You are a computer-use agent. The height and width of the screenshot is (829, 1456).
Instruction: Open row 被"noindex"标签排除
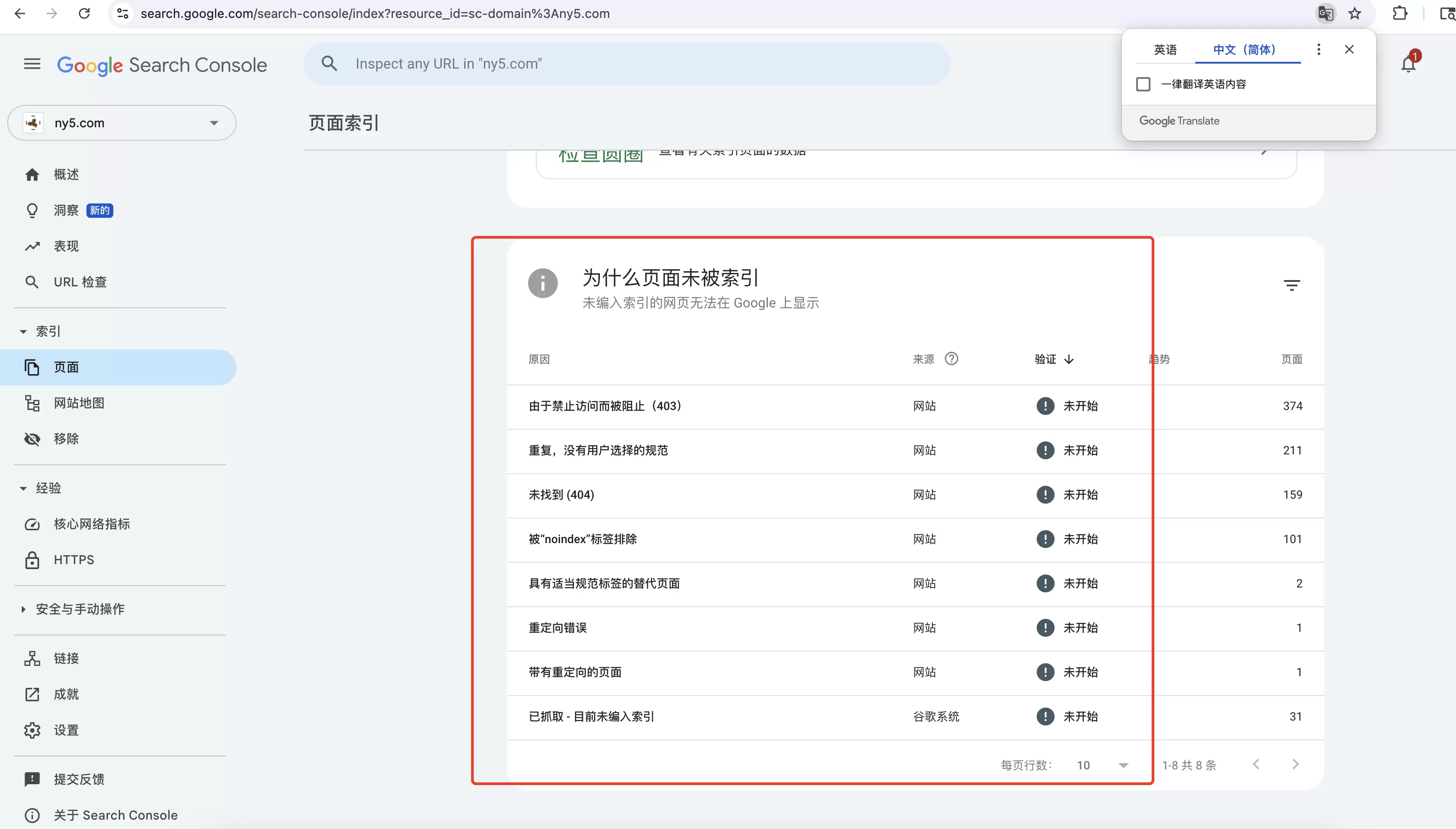tap(915, 539)
